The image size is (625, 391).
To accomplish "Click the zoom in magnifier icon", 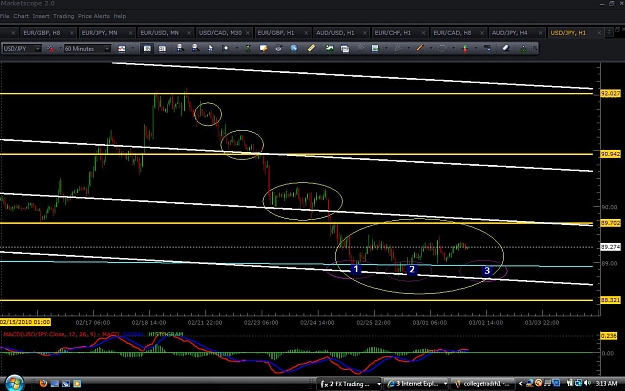I will click(180, 48).
